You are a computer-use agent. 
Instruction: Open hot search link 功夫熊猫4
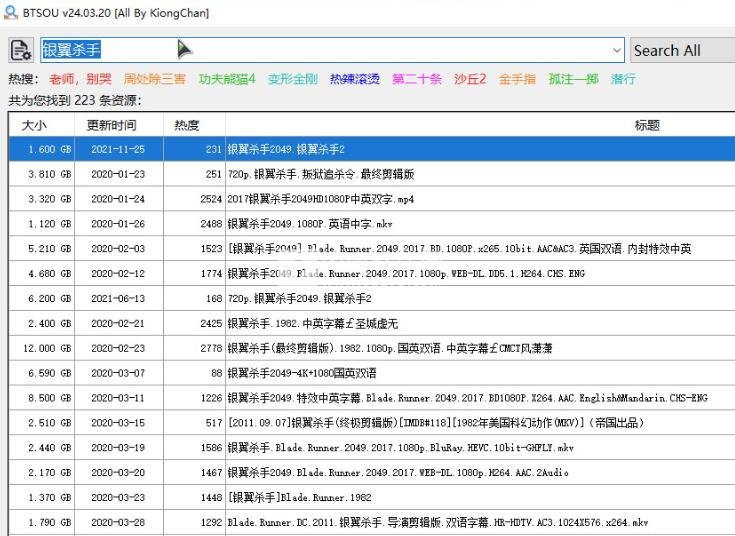(227, 79)
